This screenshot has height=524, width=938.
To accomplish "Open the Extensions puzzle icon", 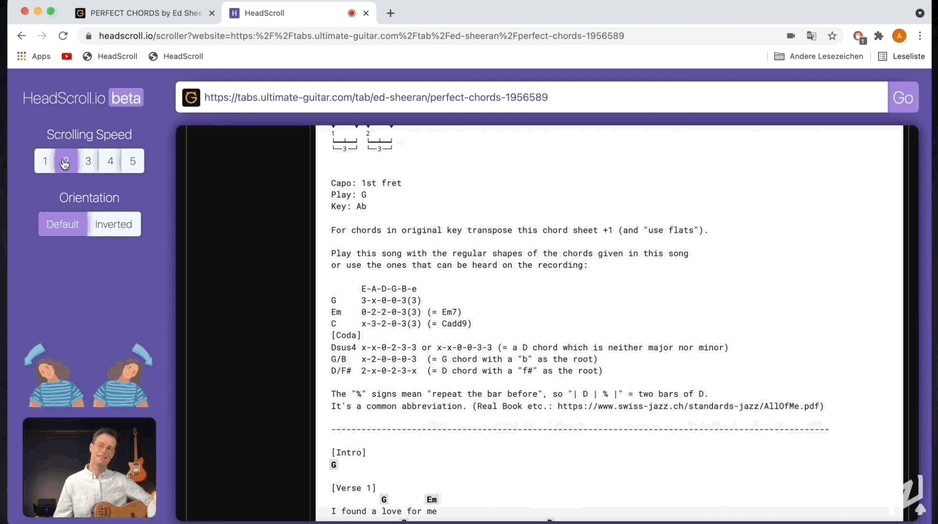I will 879,36.
